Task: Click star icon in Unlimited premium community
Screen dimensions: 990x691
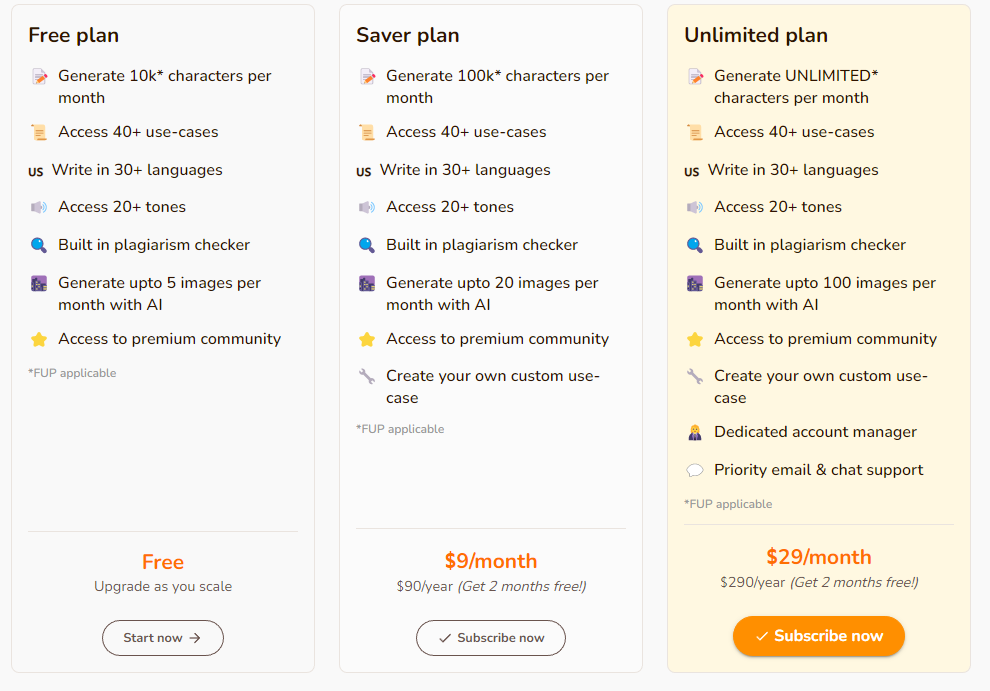Action: pyautogui.click(x=695, y=339)
